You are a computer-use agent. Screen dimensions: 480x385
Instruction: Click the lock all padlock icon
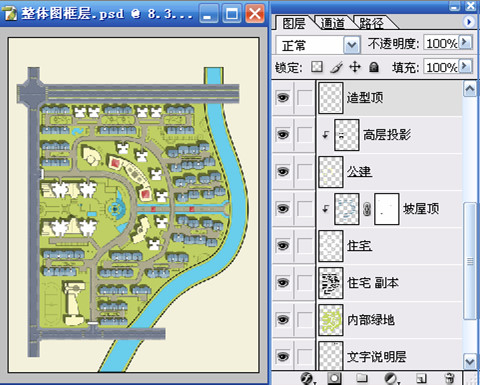[x=374, y=67]
